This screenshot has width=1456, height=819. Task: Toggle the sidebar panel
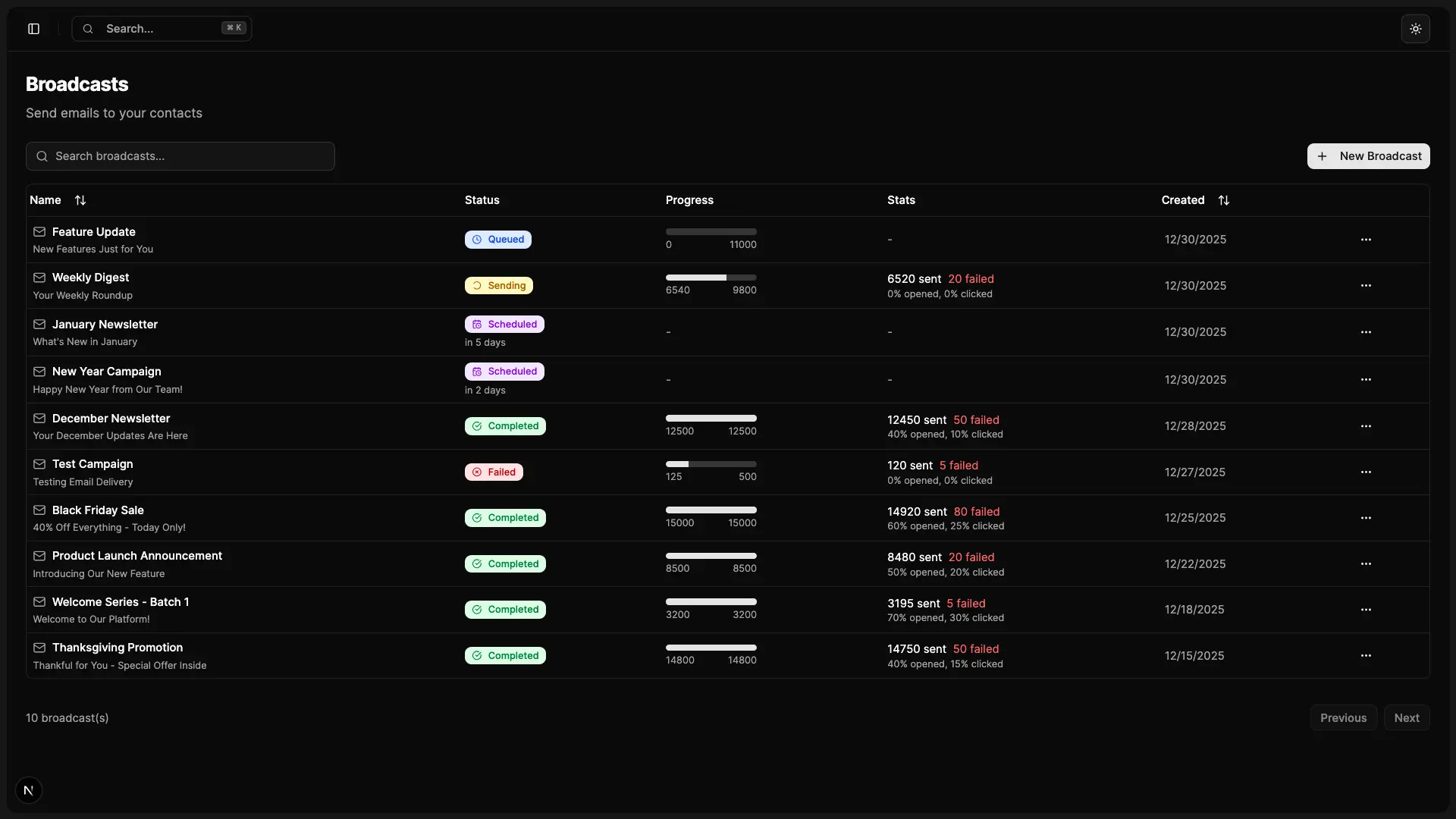click(x=33, y=28)
